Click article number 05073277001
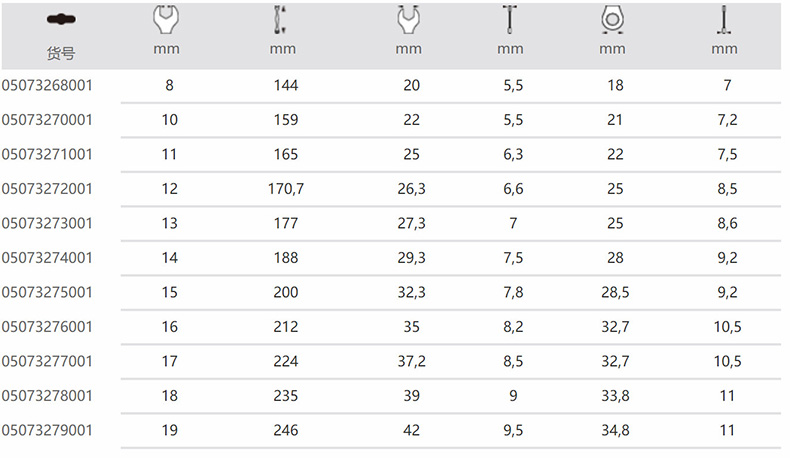 [47, 360]
